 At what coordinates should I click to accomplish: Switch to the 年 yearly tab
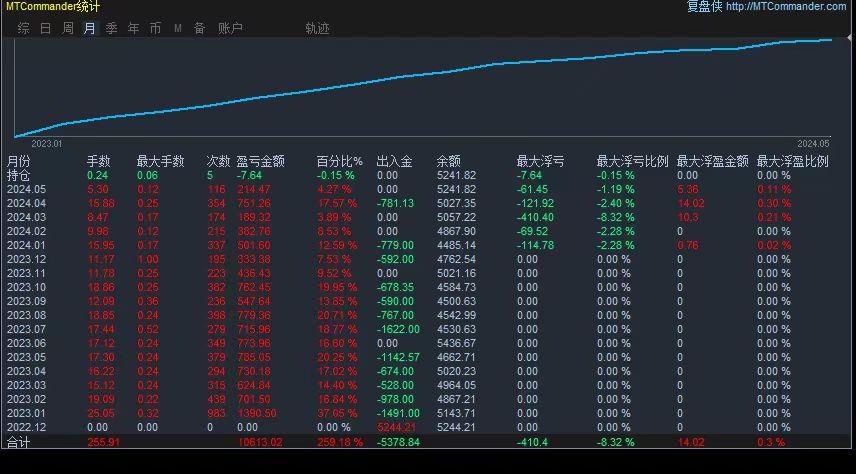point(133,28)
